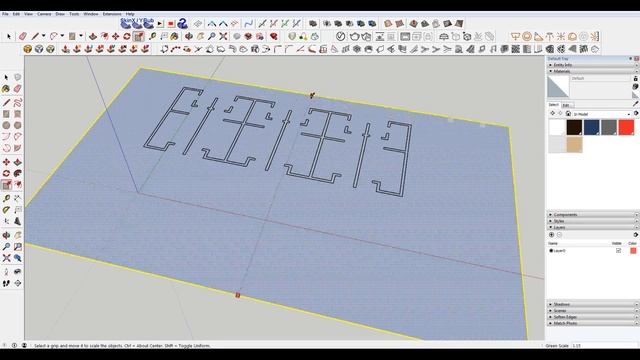This screenshot has height=360, width=640.
Task: Expand the Match Photo panel
Action: coord(593,323)
